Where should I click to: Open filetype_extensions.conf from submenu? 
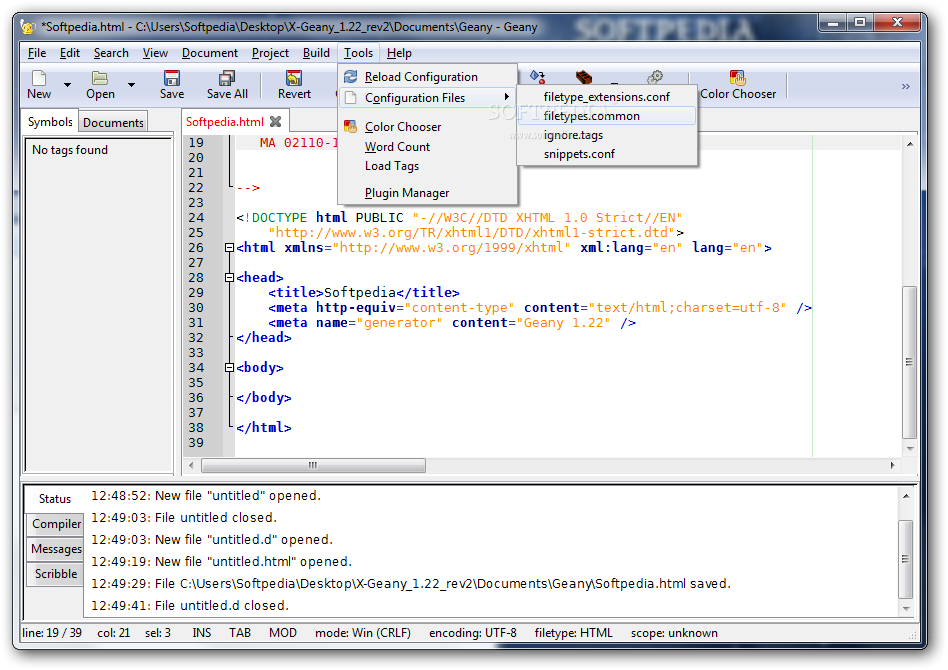(606, 97)
